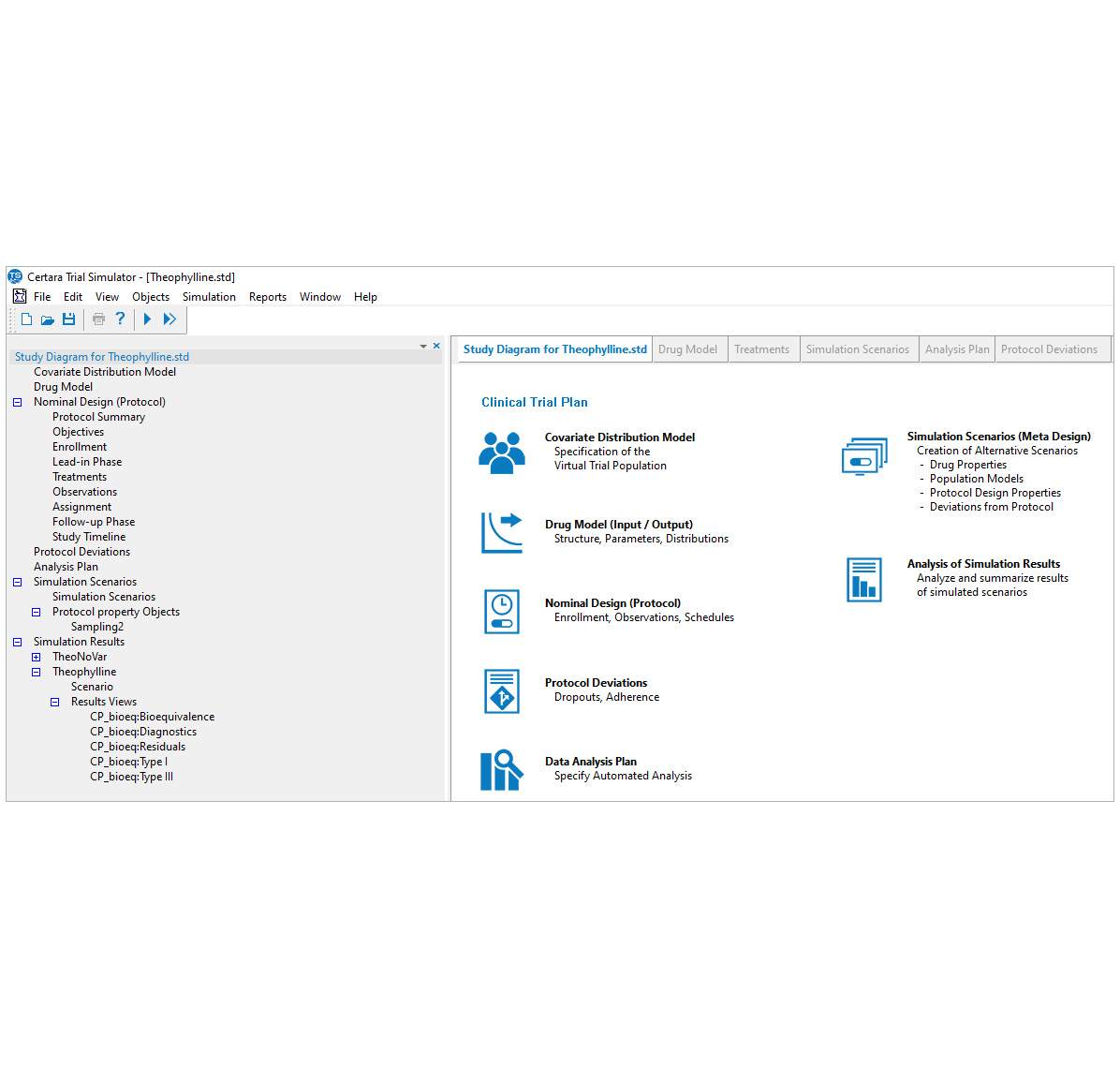Click the Certara Trial Simulator title bar logo
Screen dimensions: 1120x1068
coord(15,276)
